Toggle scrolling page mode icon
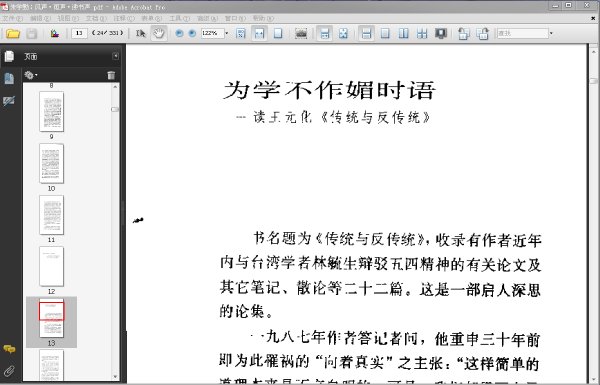Viewport: 600px width, 385px height. [324, 34]
